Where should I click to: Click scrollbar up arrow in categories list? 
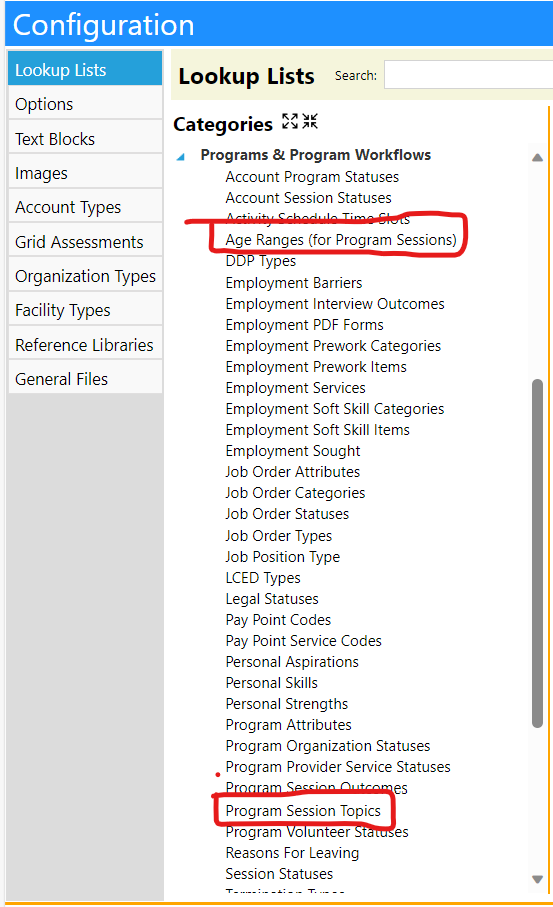(537, 157)
